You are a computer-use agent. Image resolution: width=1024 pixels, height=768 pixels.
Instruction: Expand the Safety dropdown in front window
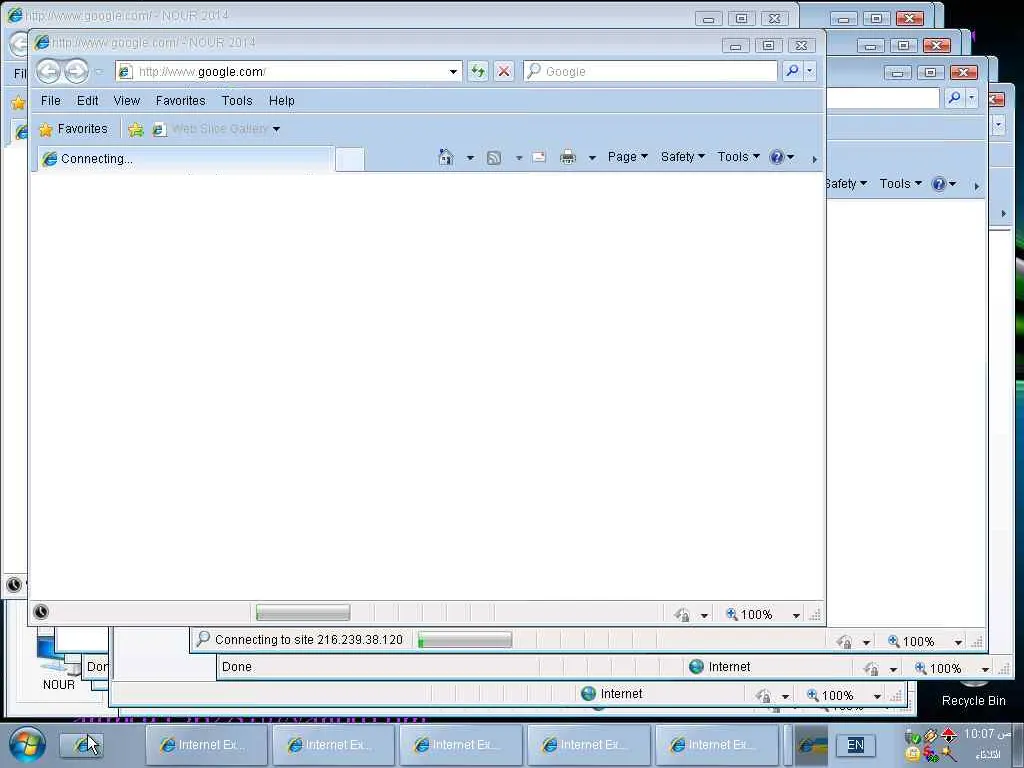[682, 157]
